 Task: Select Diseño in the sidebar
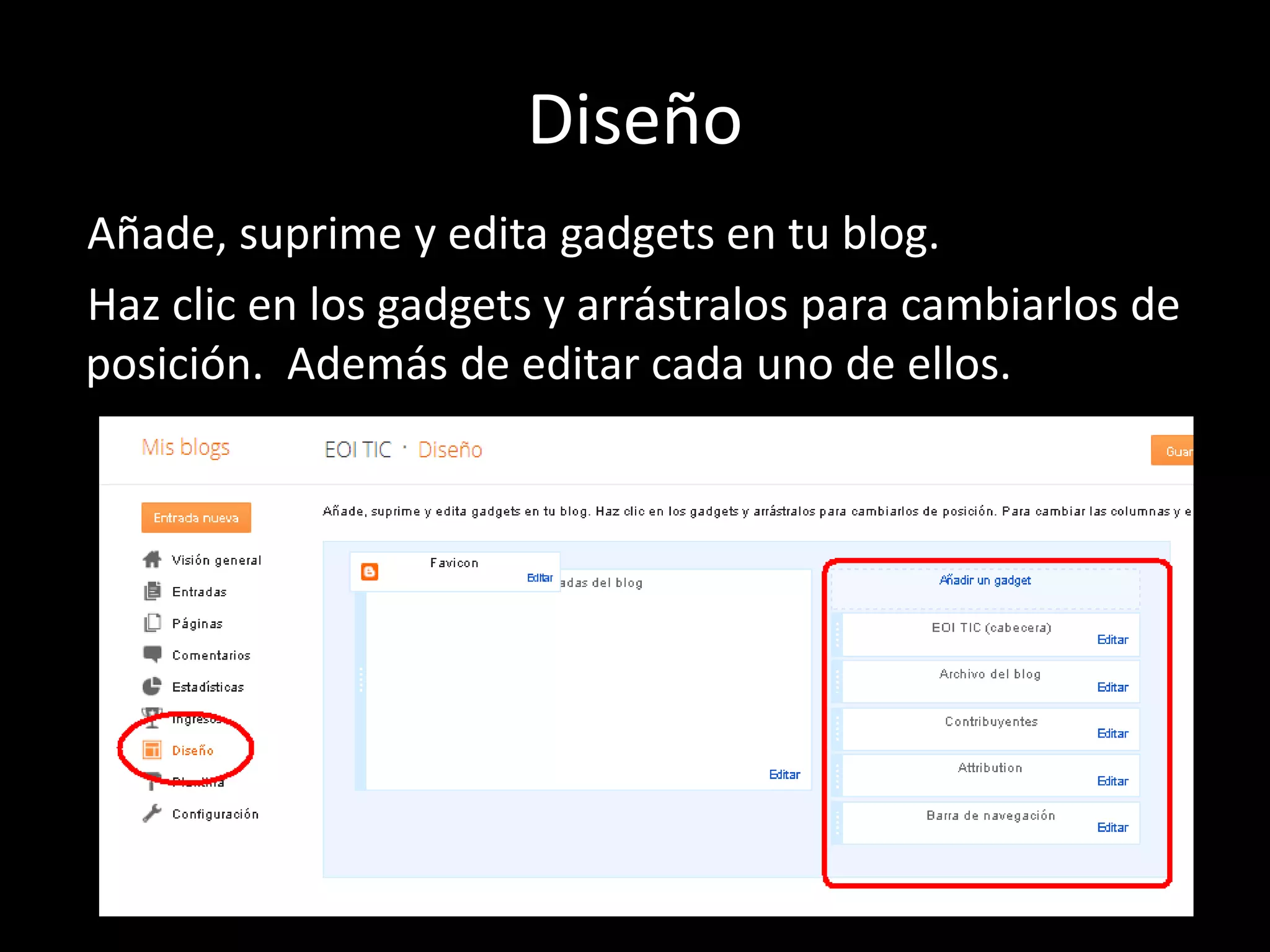click(x=193, y=751)
